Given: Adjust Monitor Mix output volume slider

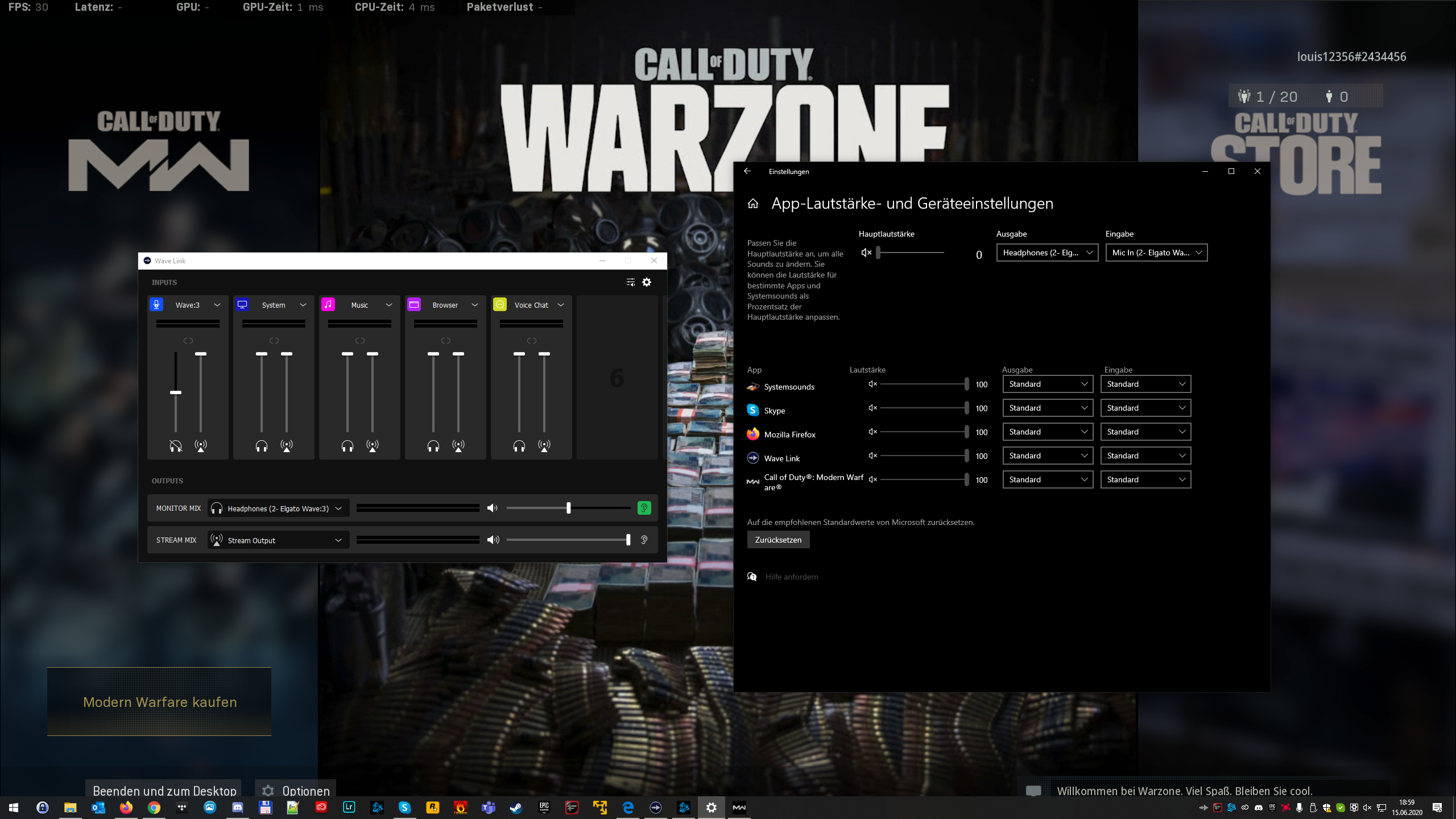Looking at the screenshot, I should (x=568, y=508).
